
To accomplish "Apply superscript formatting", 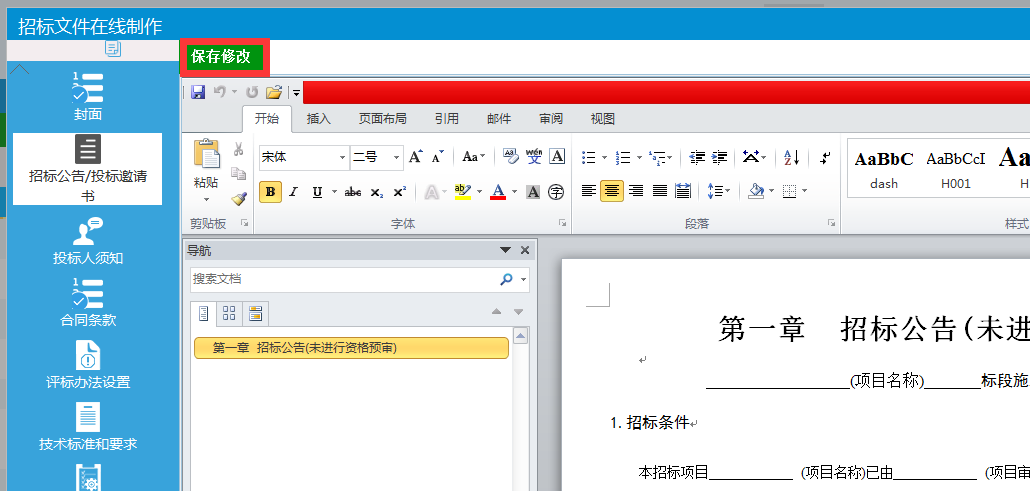I will (399, 192).
